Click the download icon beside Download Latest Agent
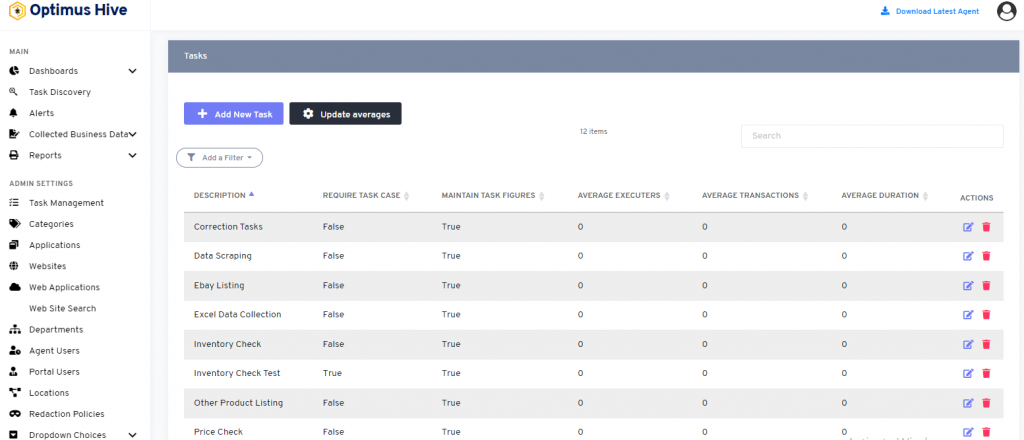Viewport: 1024px width, 440px height. click(x=885, y=11)
